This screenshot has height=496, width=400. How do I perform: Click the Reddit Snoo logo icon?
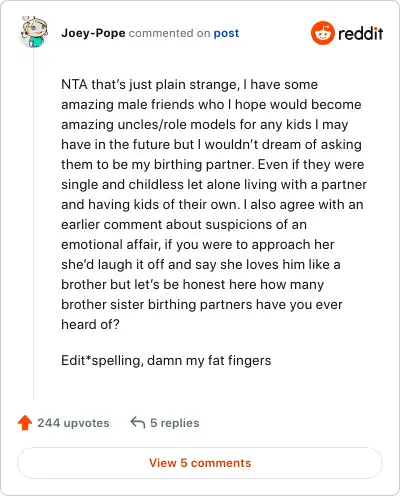pos(322,33)
